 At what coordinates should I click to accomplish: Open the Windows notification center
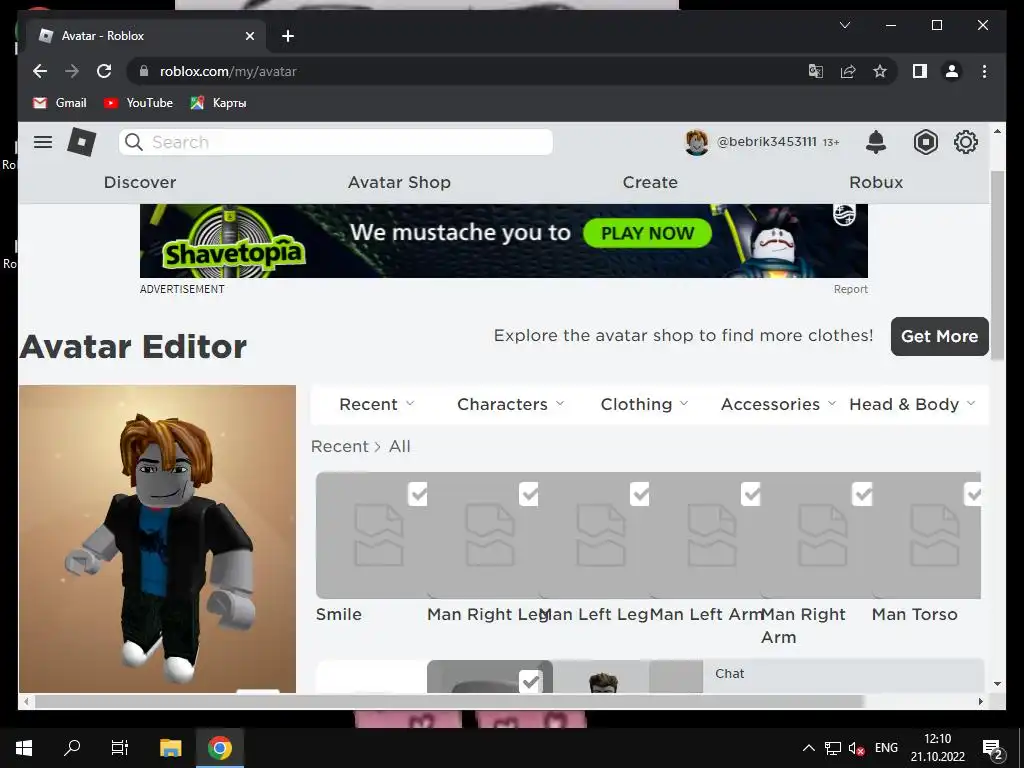point(993,748)
